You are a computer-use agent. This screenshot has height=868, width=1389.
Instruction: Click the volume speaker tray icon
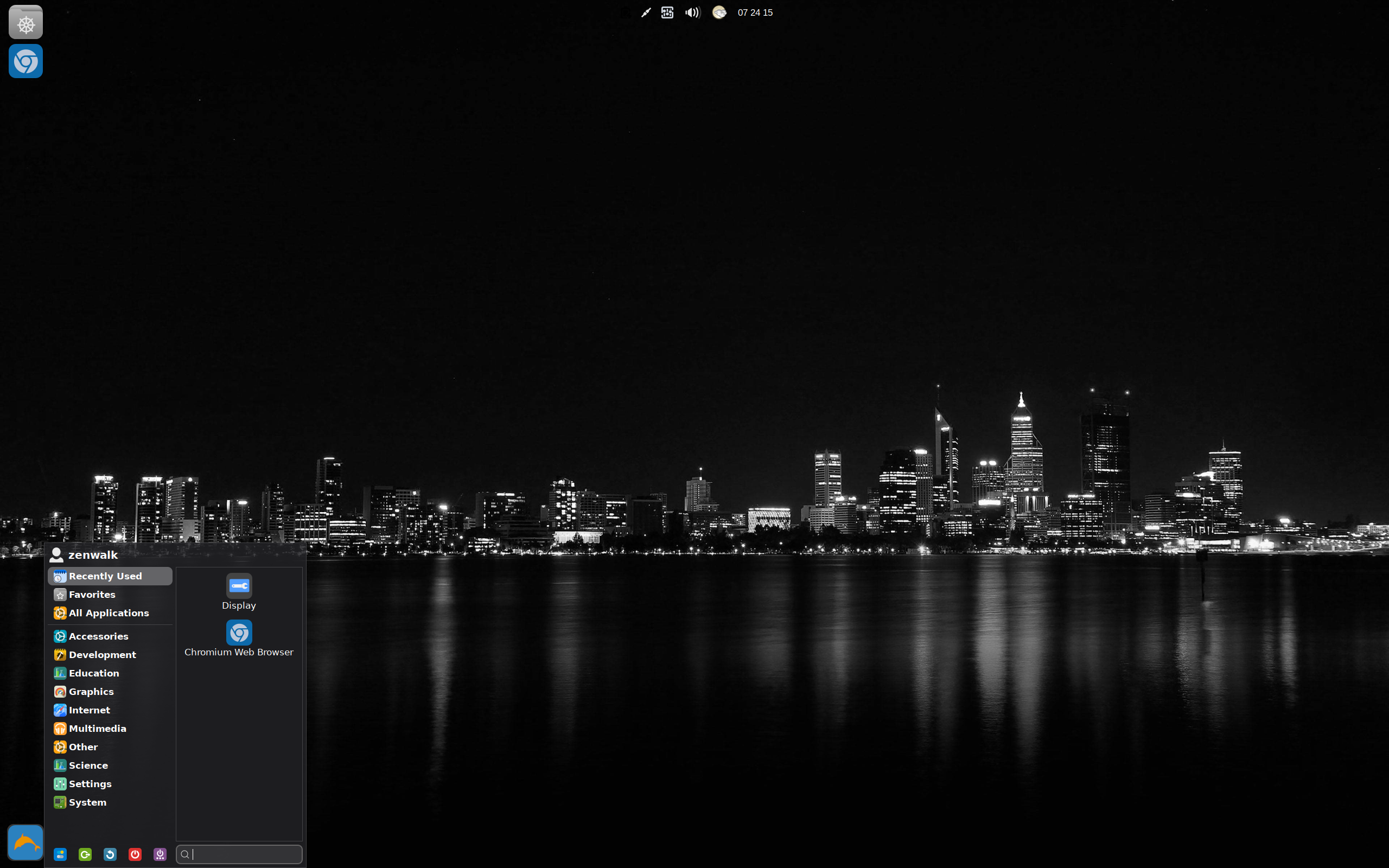point(692,12)
